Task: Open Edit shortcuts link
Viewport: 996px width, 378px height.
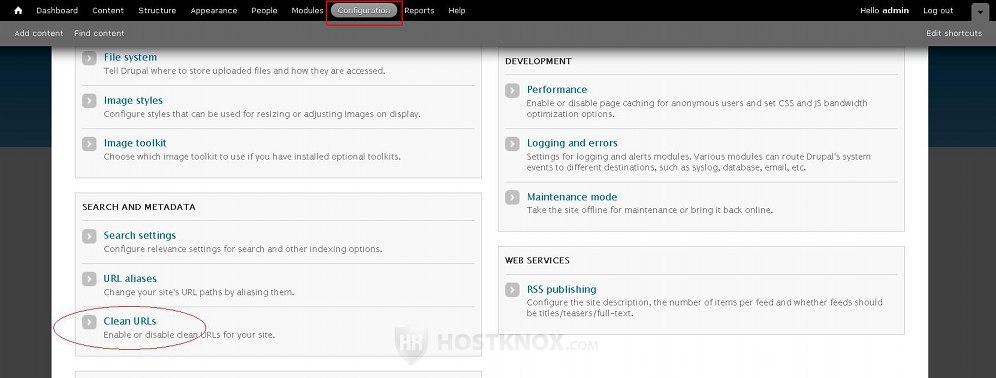Action: click(x=953, y=33)
